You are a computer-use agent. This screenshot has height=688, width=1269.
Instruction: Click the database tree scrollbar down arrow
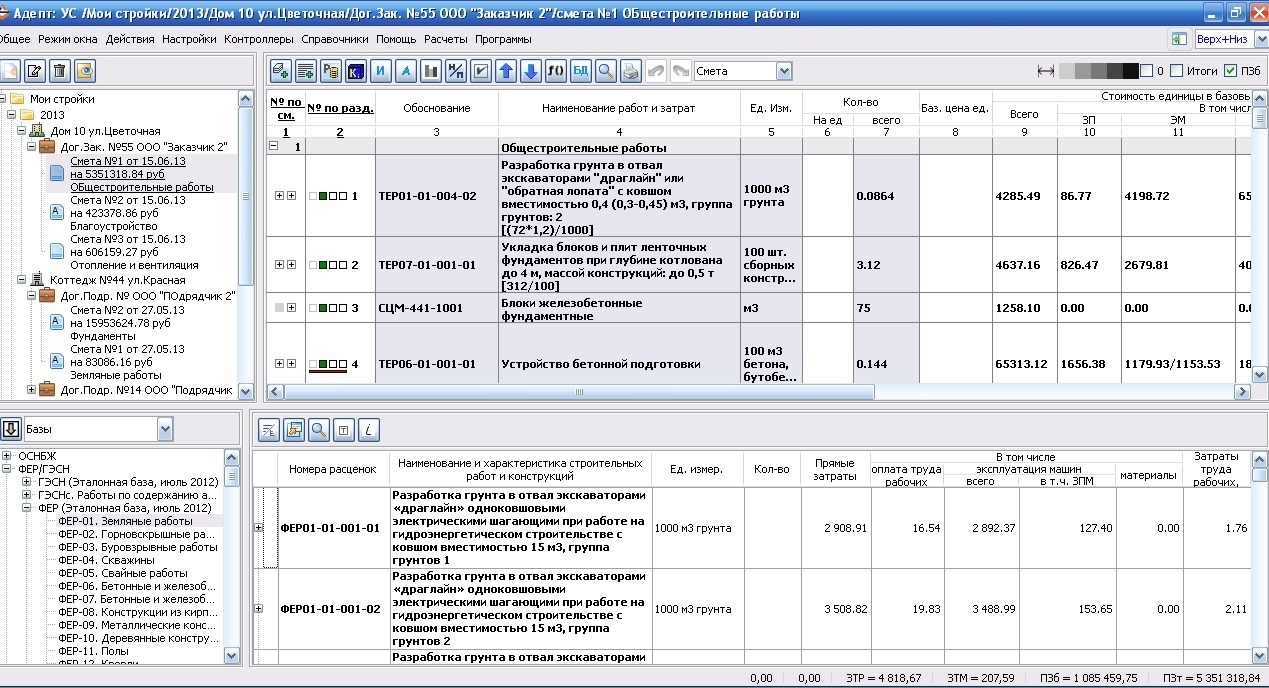(232, 656)
